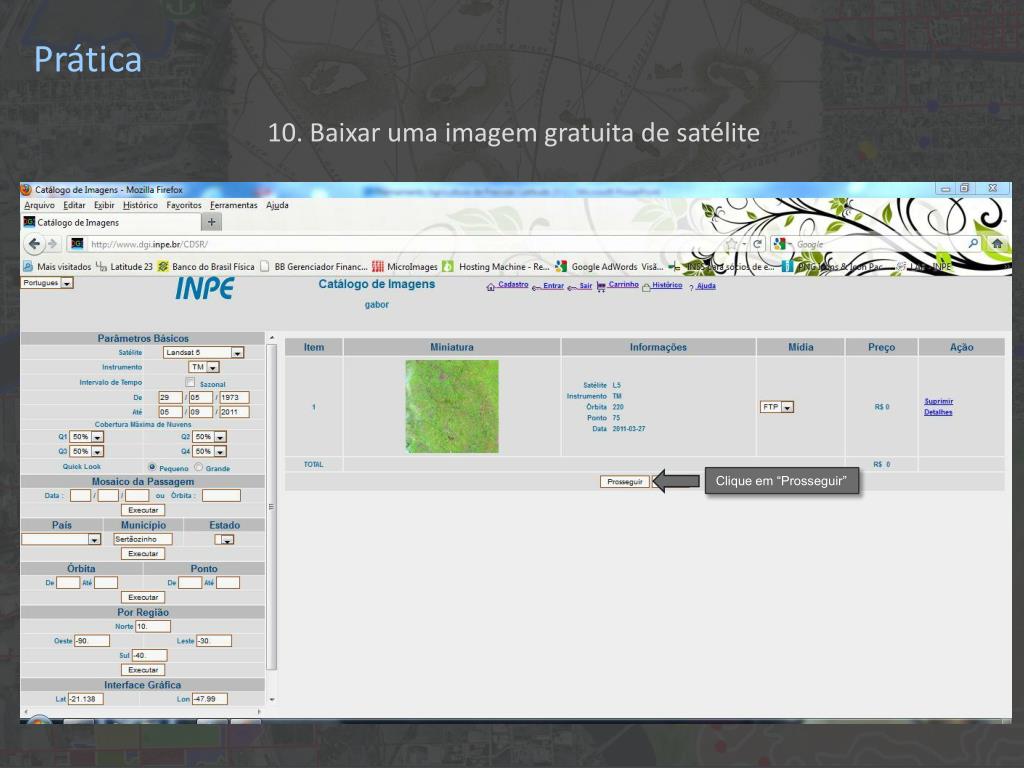The image size is (1024, 768).
Task: Open the País dropdown
Action: point(61,539)
